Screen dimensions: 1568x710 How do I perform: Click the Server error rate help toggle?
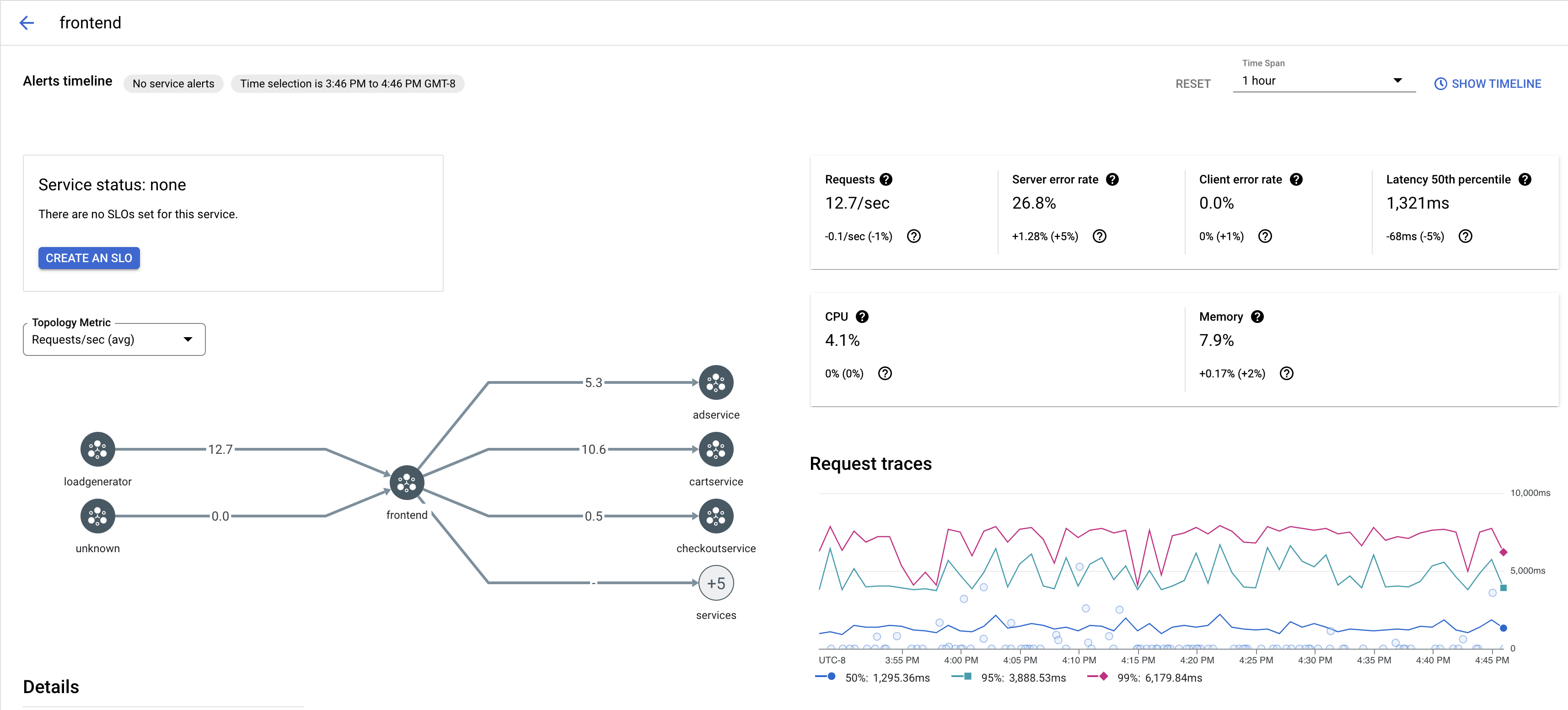click(1113, 179)
